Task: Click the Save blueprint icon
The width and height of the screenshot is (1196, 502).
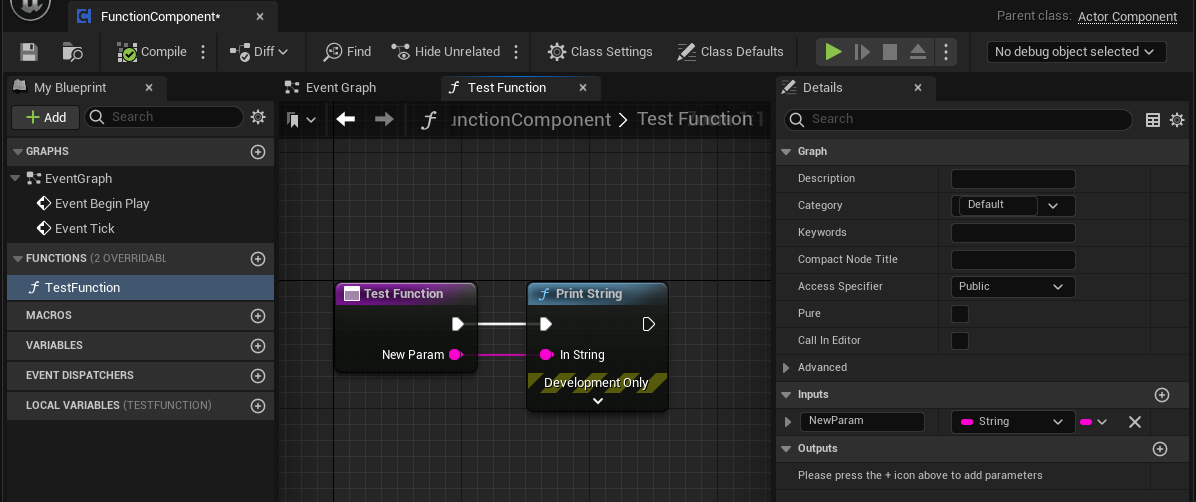Action: (29, 52)
